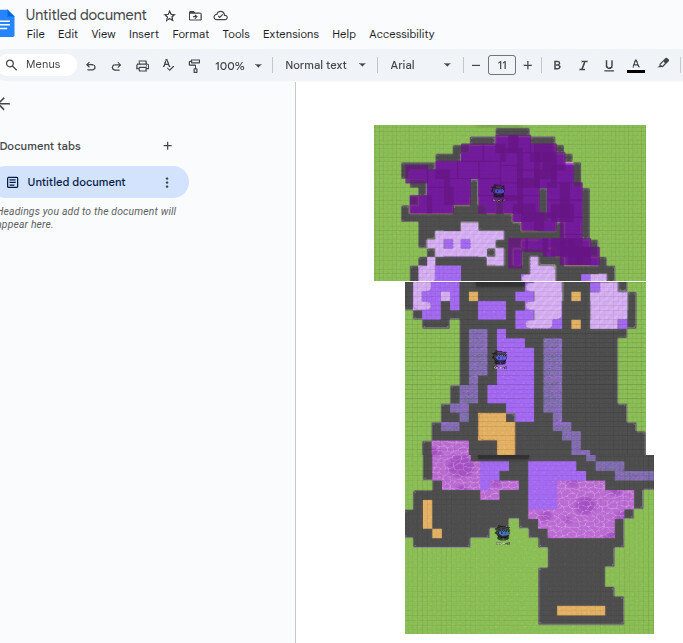Open the Google Docs home icon

point(6,22)
